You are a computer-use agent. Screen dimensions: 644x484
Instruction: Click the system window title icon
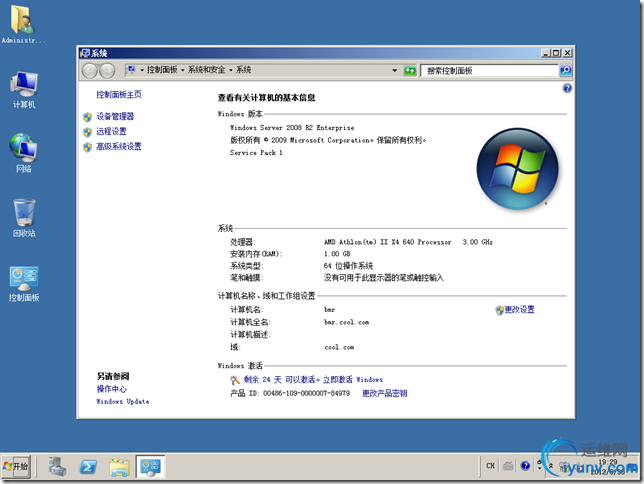click(x=85, y=53)
